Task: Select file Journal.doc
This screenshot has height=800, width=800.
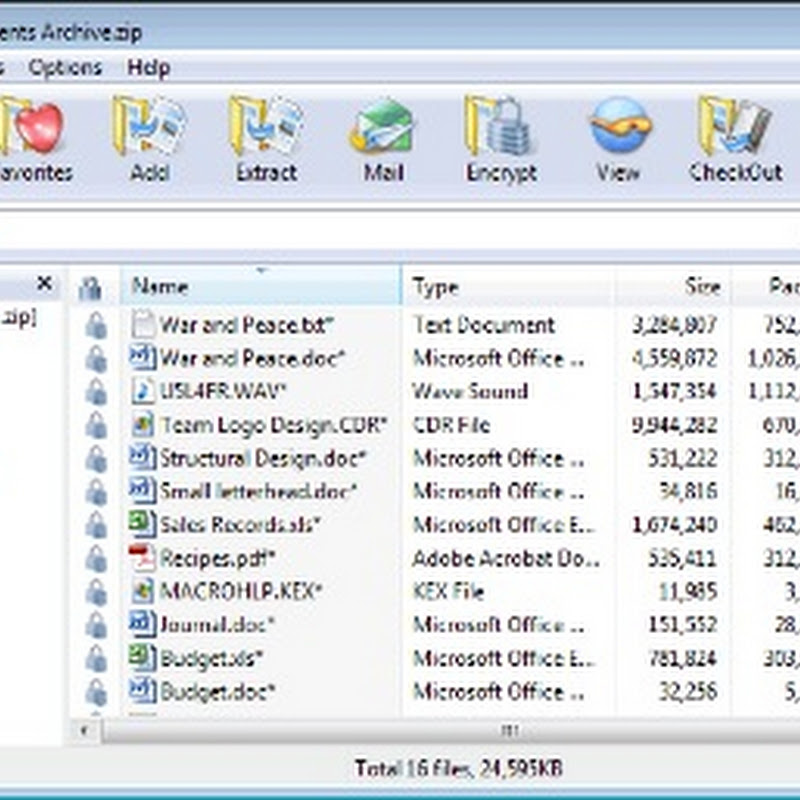Action: pyautogui.click(x=217, y=625)
